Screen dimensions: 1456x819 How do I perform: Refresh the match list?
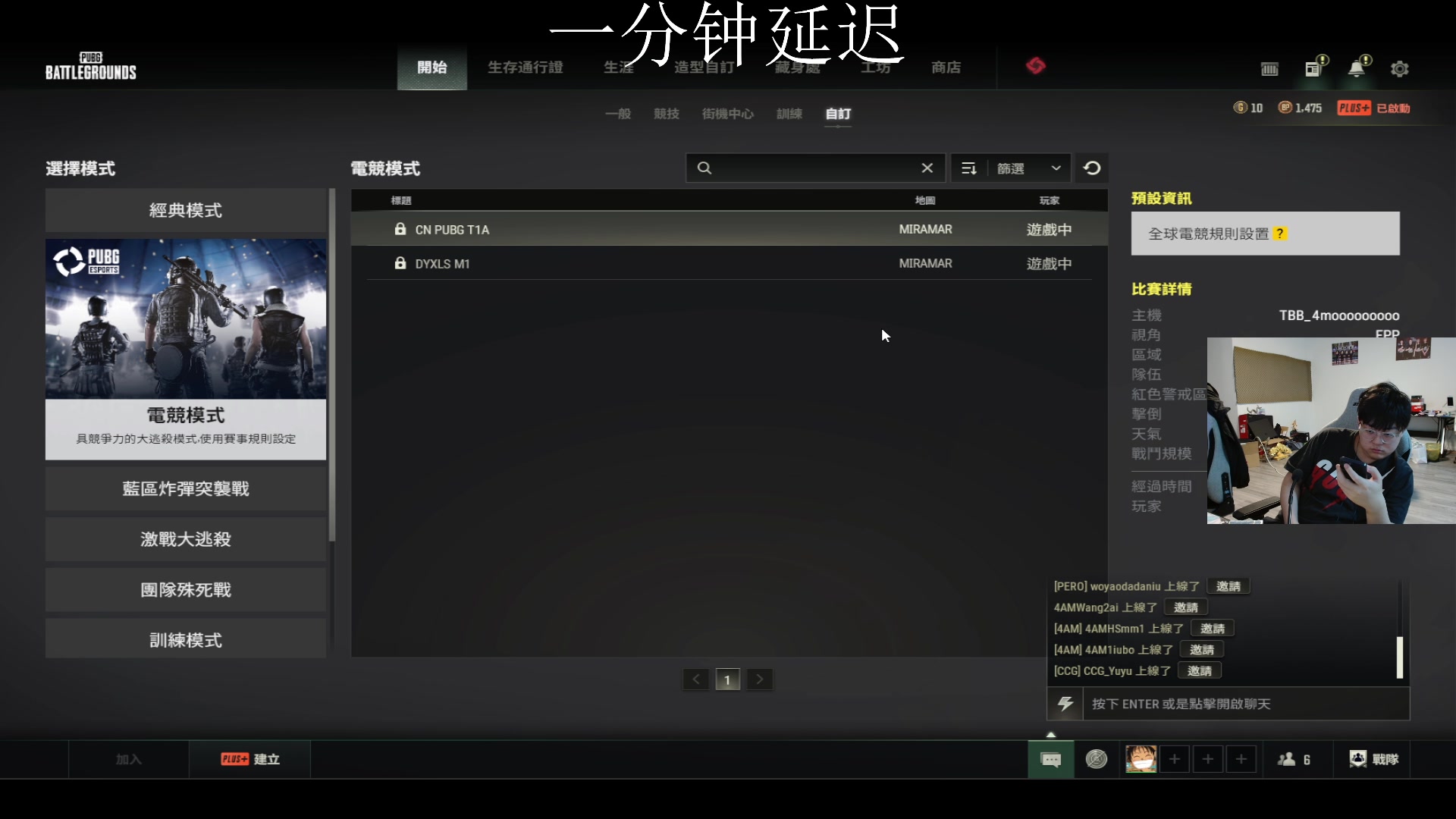pos(1092,168)
